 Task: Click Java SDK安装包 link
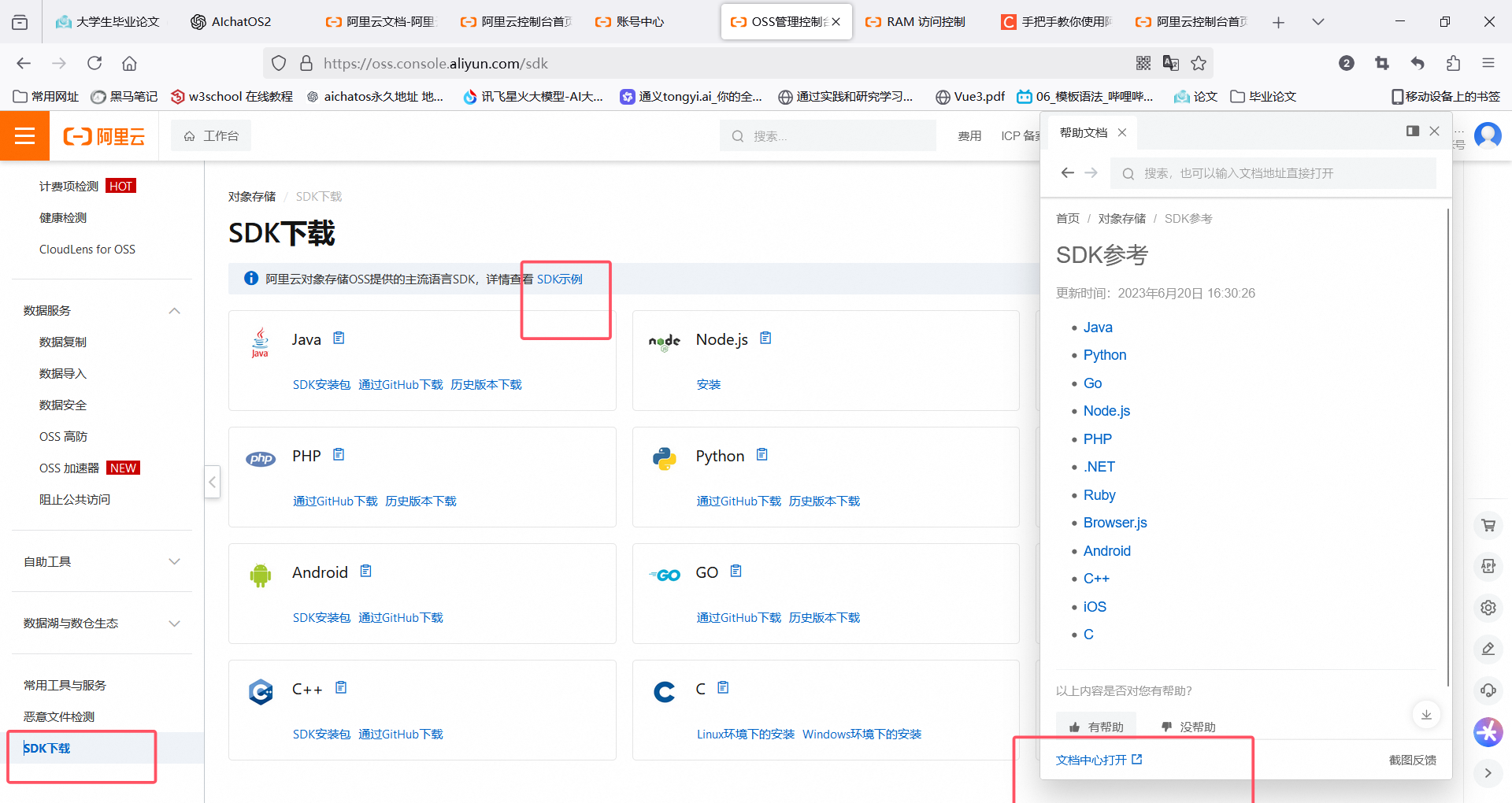tap(321, 385)
